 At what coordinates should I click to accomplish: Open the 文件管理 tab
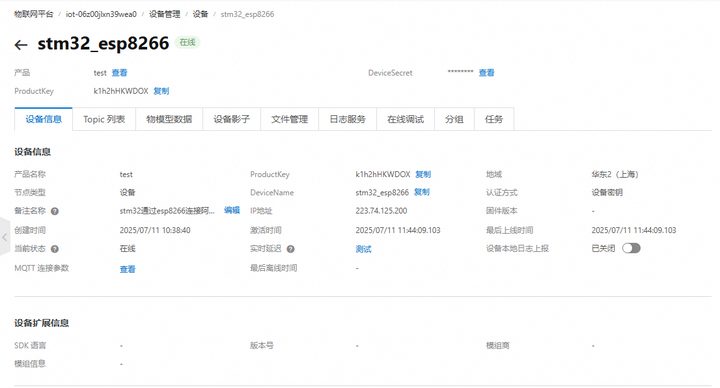[x=290, y=119]
